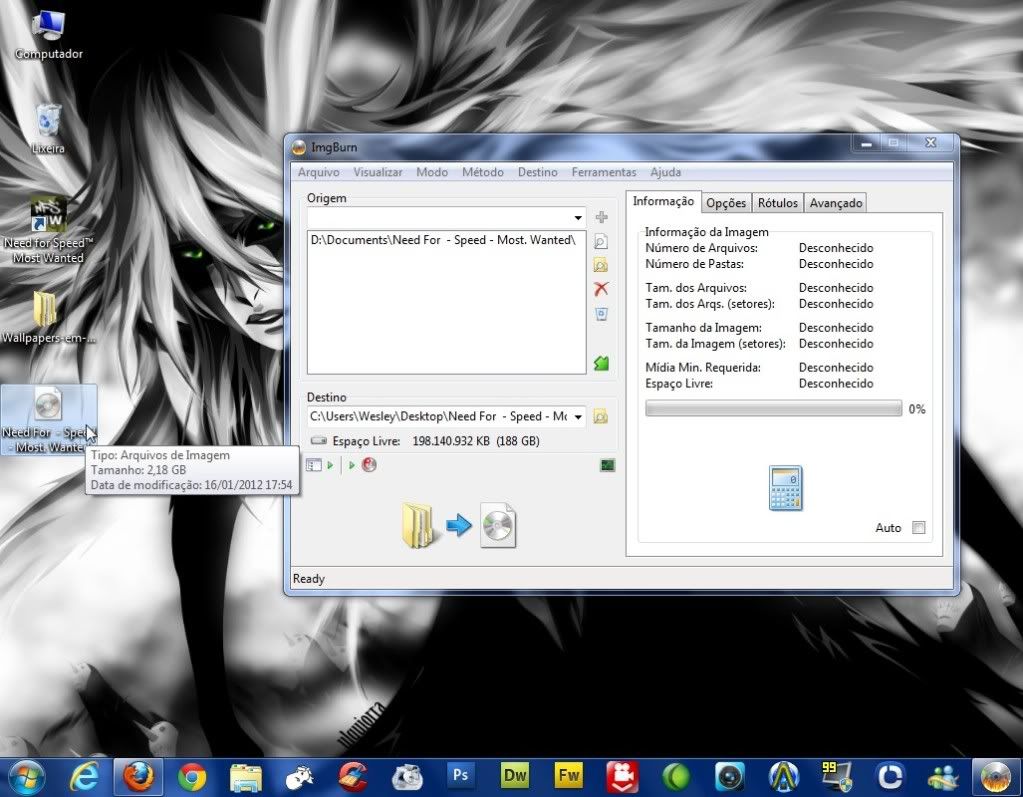Open the Ferramentas menu
Screen dimensions: 1023x797
603,172
